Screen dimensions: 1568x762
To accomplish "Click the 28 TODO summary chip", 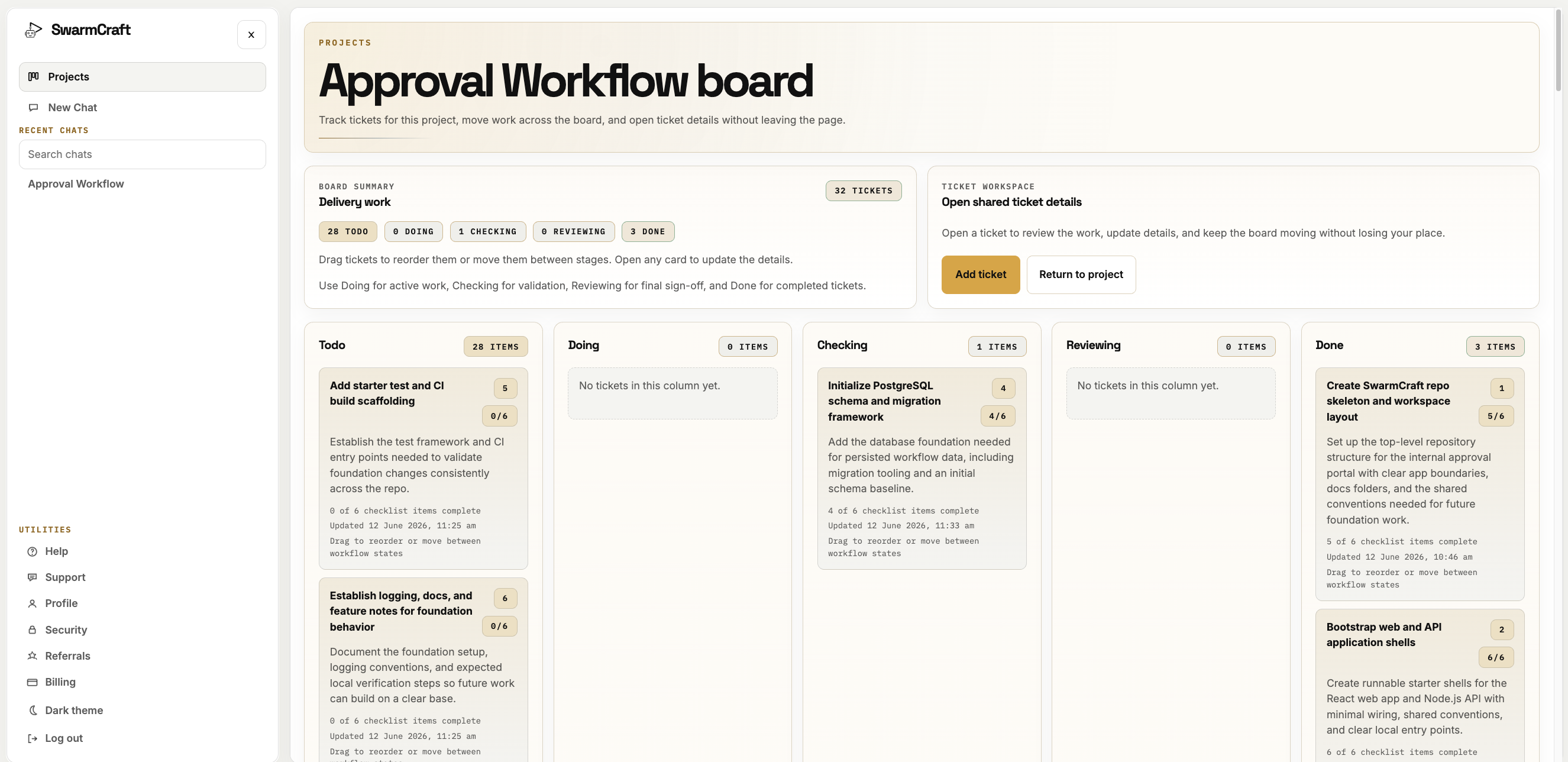I will coord(348,231).
